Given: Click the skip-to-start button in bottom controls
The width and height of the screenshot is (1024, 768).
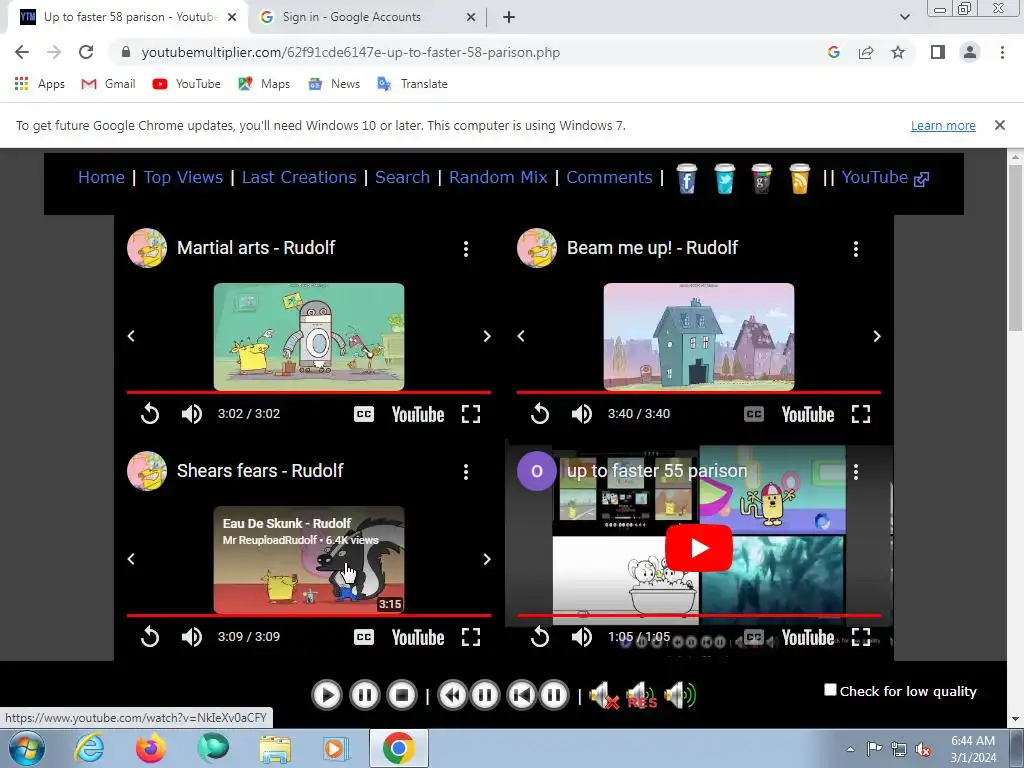Looking at the screenshot, I should [521, 696].
